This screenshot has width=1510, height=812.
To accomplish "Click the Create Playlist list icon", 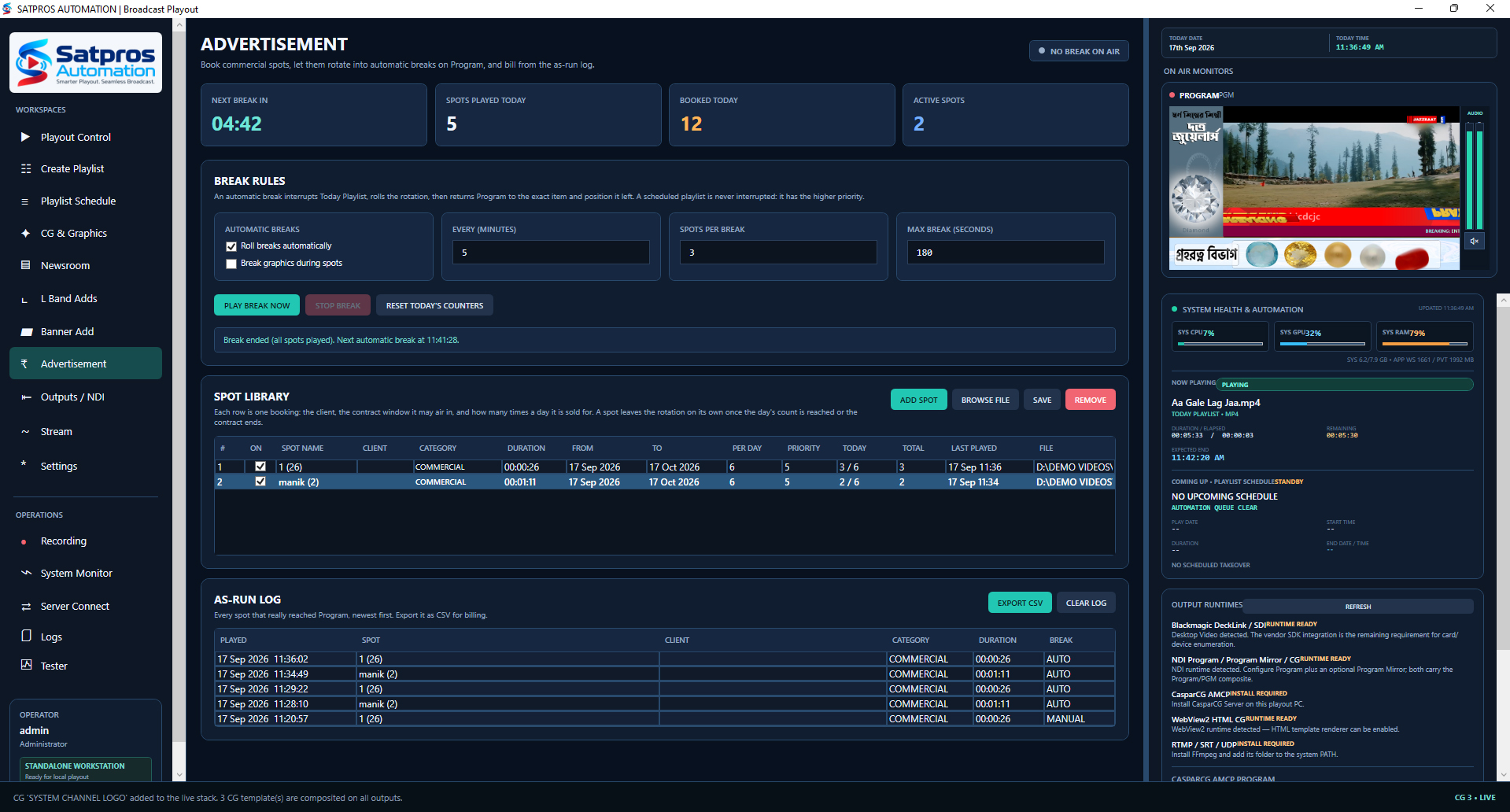I will click(26, 168).
